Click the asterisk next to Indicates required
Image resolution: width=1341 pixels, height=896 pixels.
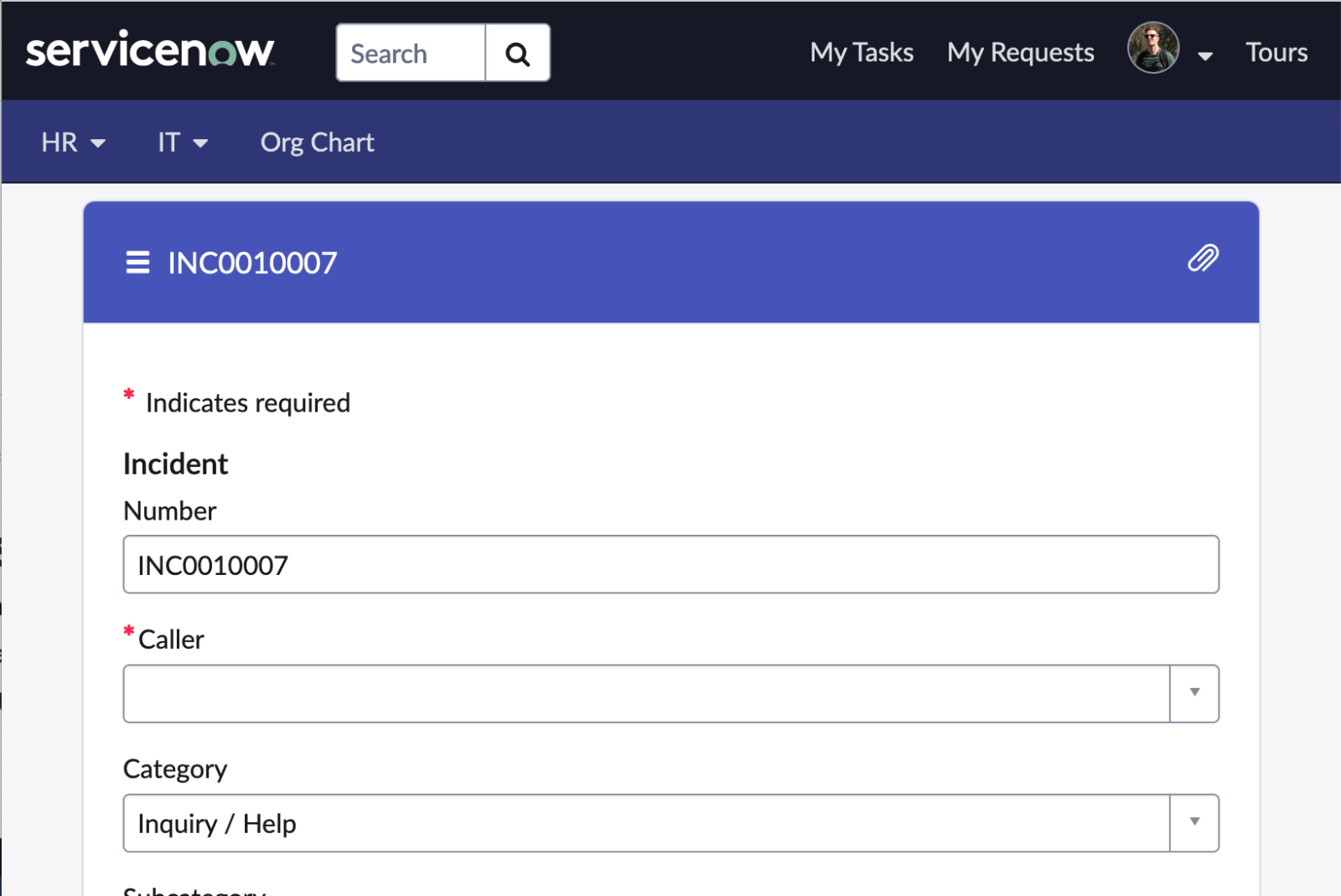point(127,394)
